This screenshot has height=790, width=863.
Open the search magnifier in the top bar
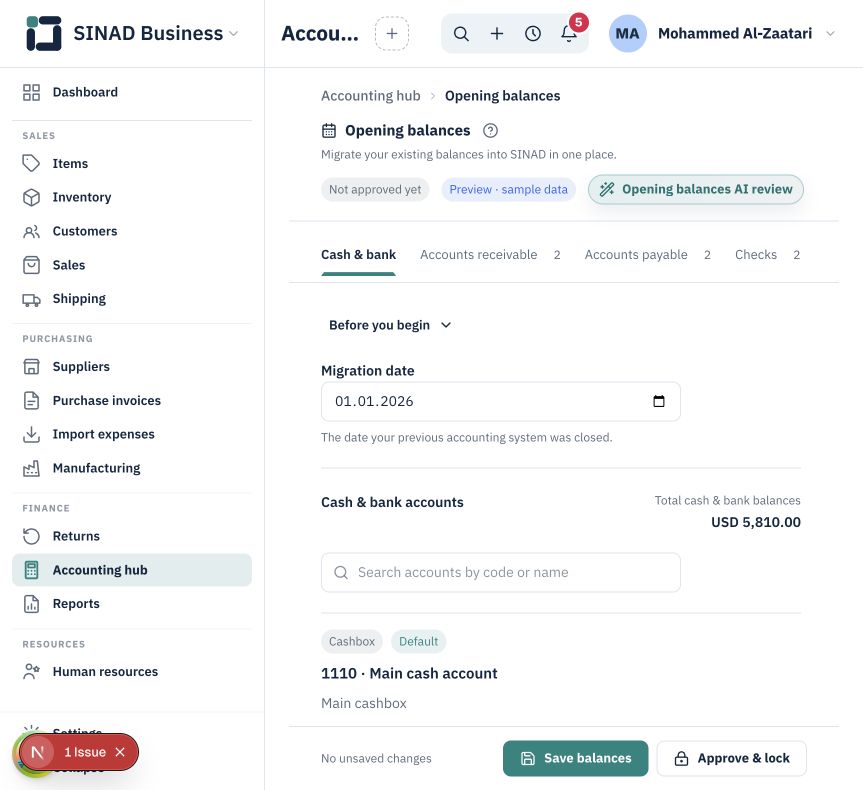point(461,34)
